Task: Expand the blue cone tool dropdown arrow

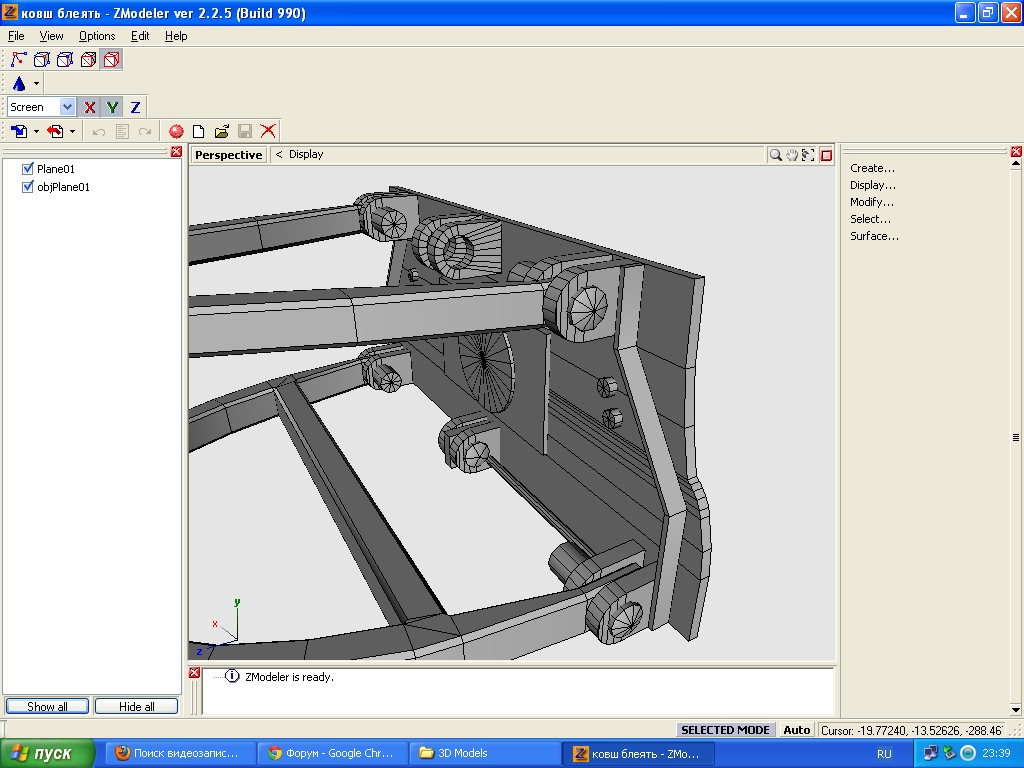Action: click(37, 84)
